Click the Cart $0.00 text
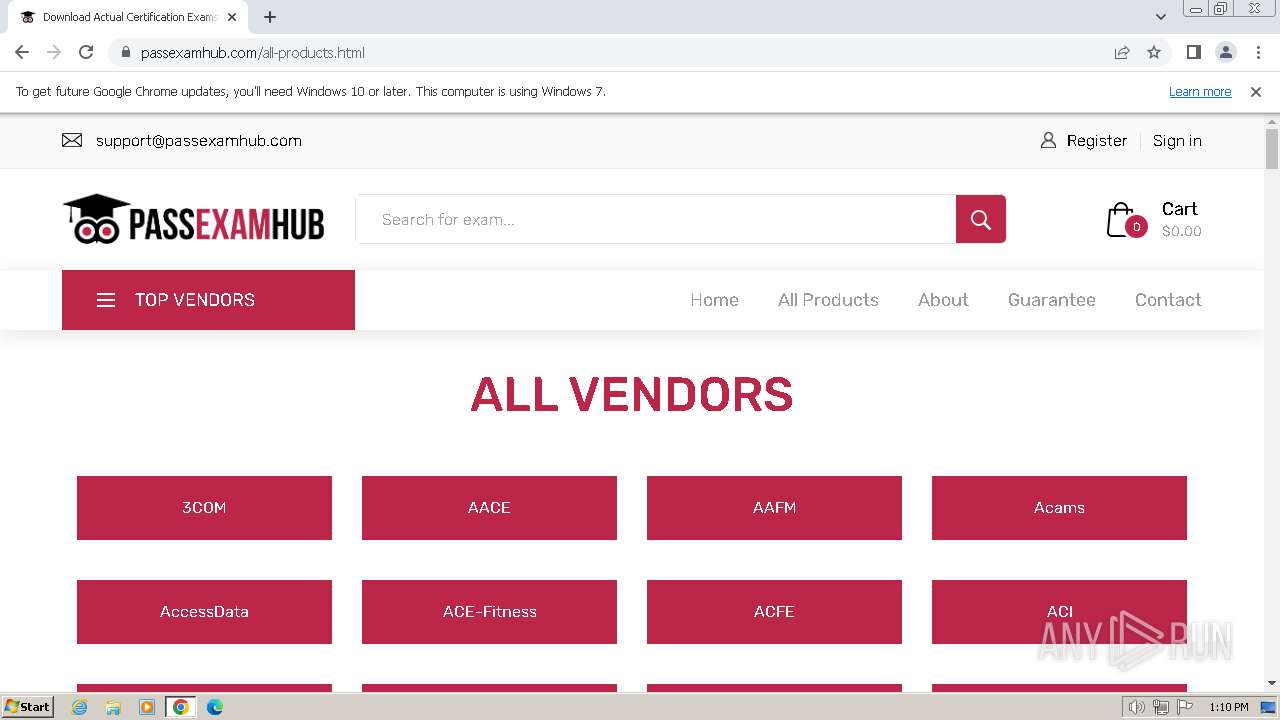The image size is (1280, 720). coord(1181,219)
